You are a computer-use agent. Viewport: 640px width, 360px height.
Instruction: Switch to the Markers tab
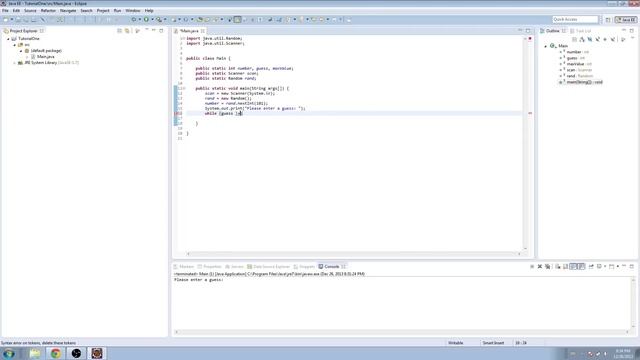184,267
